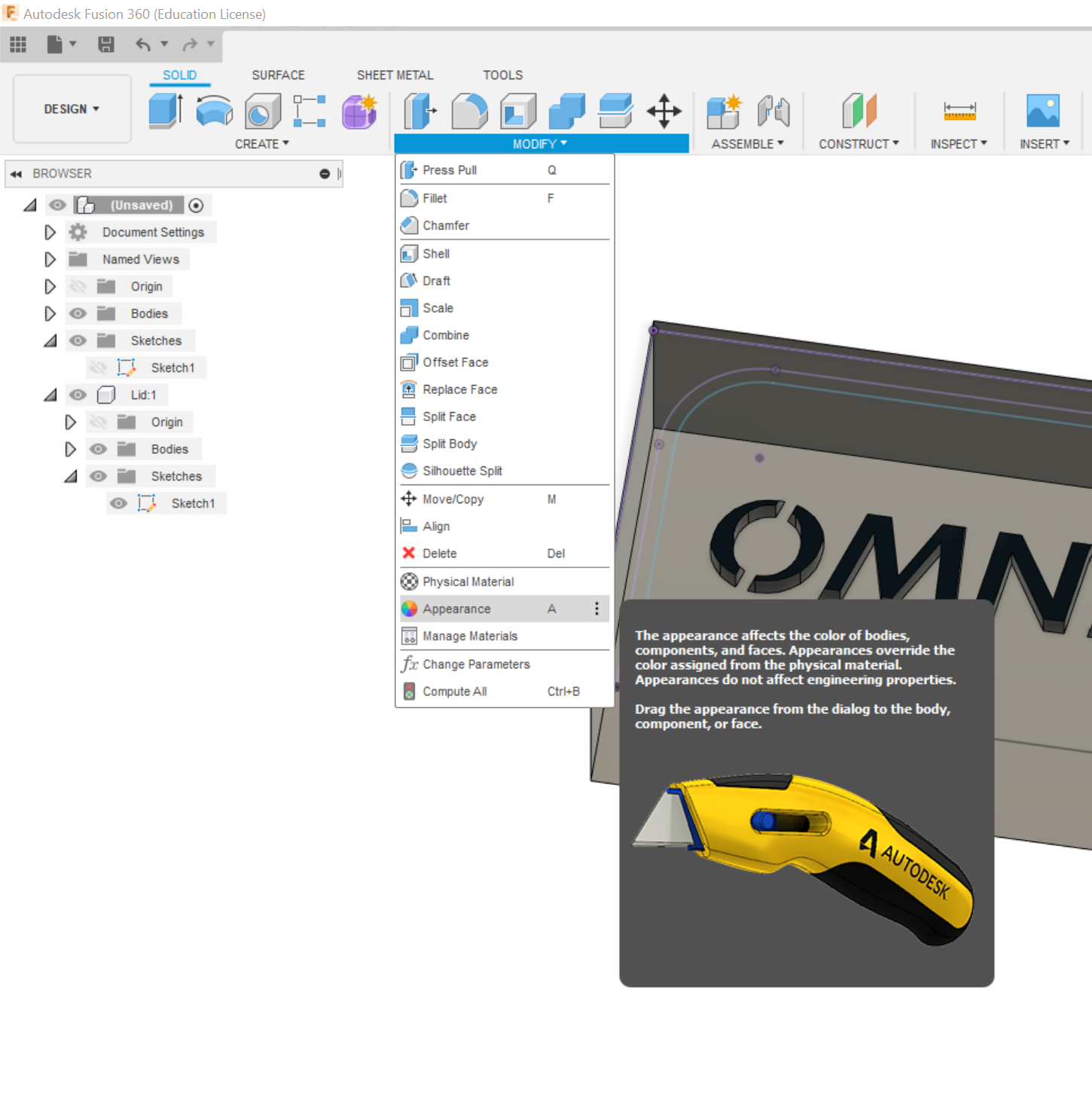Select the Hole tool in the toolbar
Viewport: 1092px width, 1106px height.
click(263, 112)
